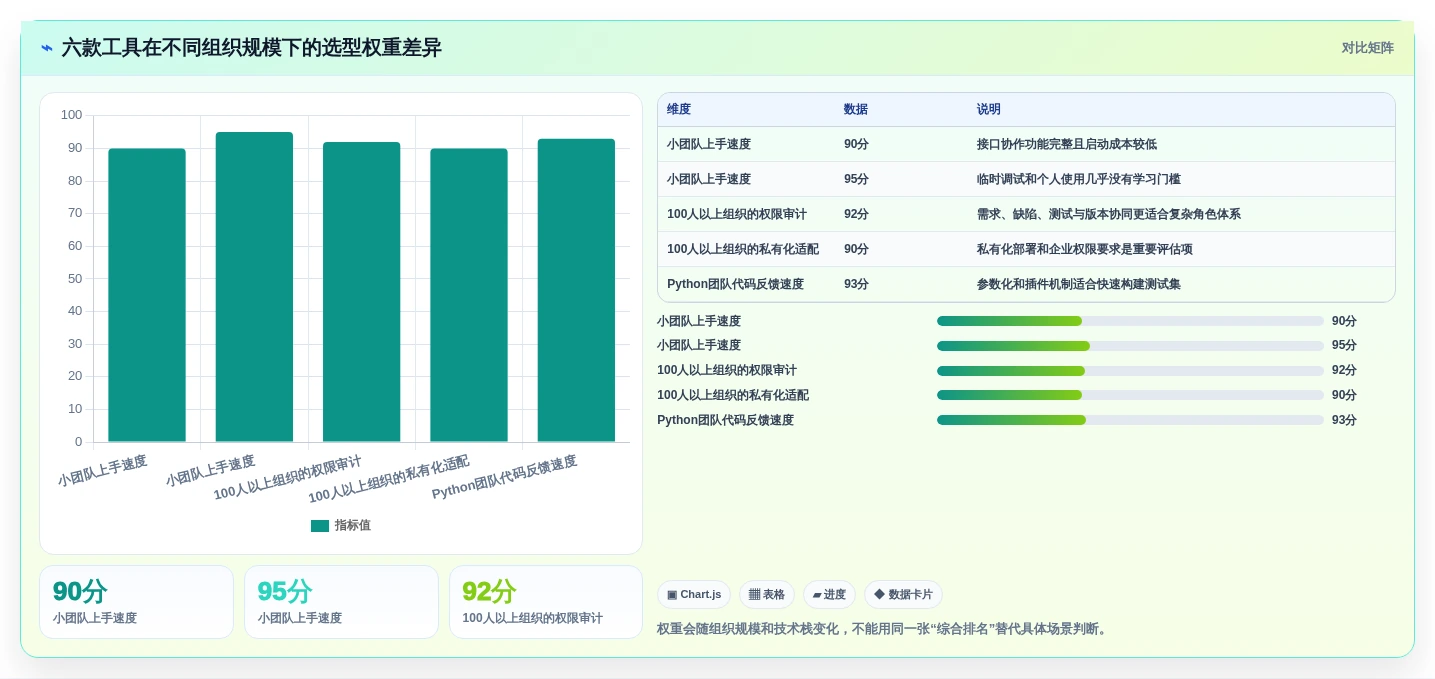Click the 说明 column header
Viewport: 1435px width, 679px height.
tap(989, 110)
